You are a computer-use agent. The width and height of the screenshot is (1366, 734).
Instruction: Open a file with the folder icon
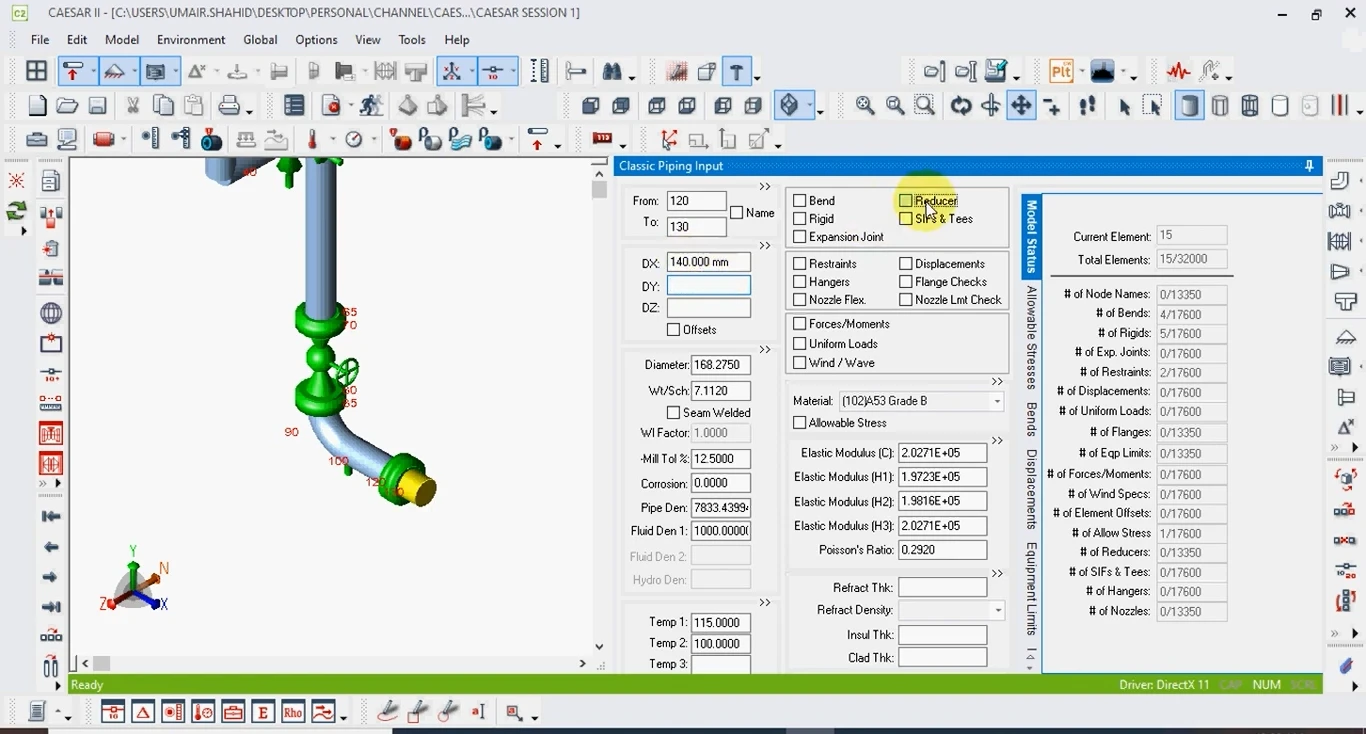(67, 106)
